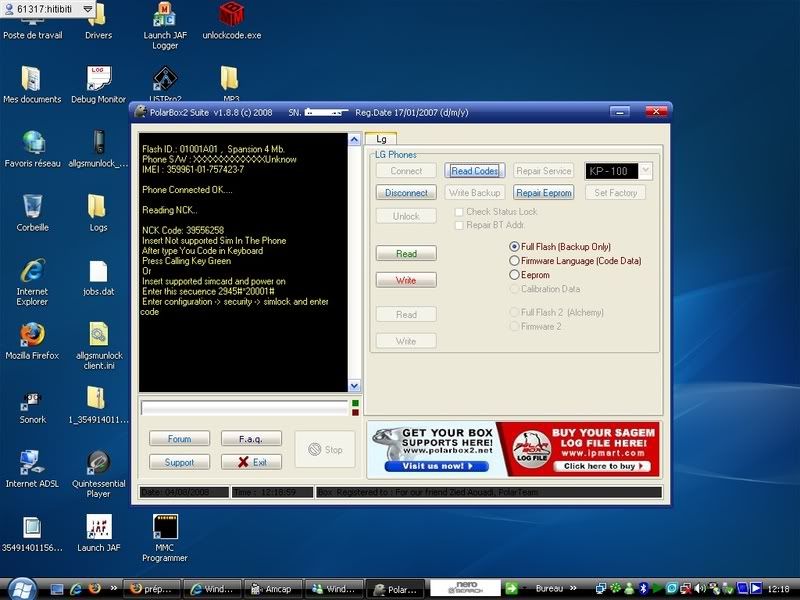
Task: Click log scrollbar up arrow
Action: coord(354,139)
